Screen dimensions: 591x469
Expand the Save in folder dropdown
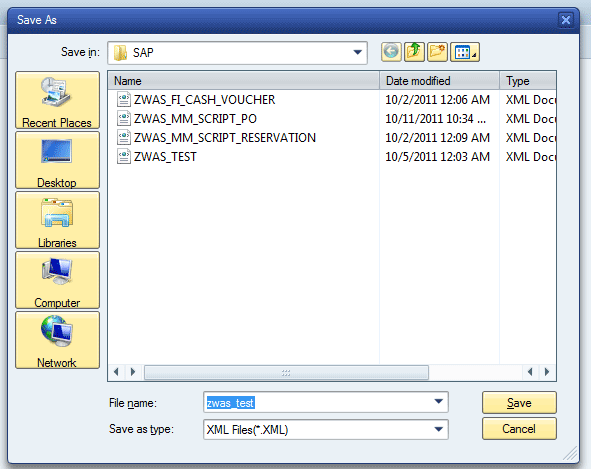click(x=357, y=52)
